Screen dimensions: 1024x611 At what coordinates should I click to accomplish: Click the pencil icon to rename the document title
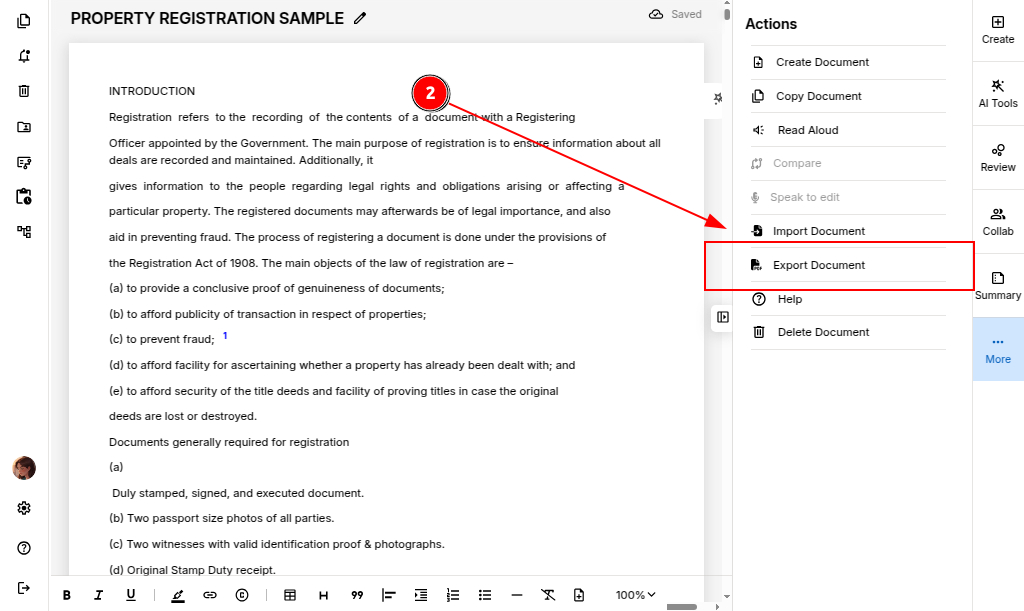click(360, 18)
